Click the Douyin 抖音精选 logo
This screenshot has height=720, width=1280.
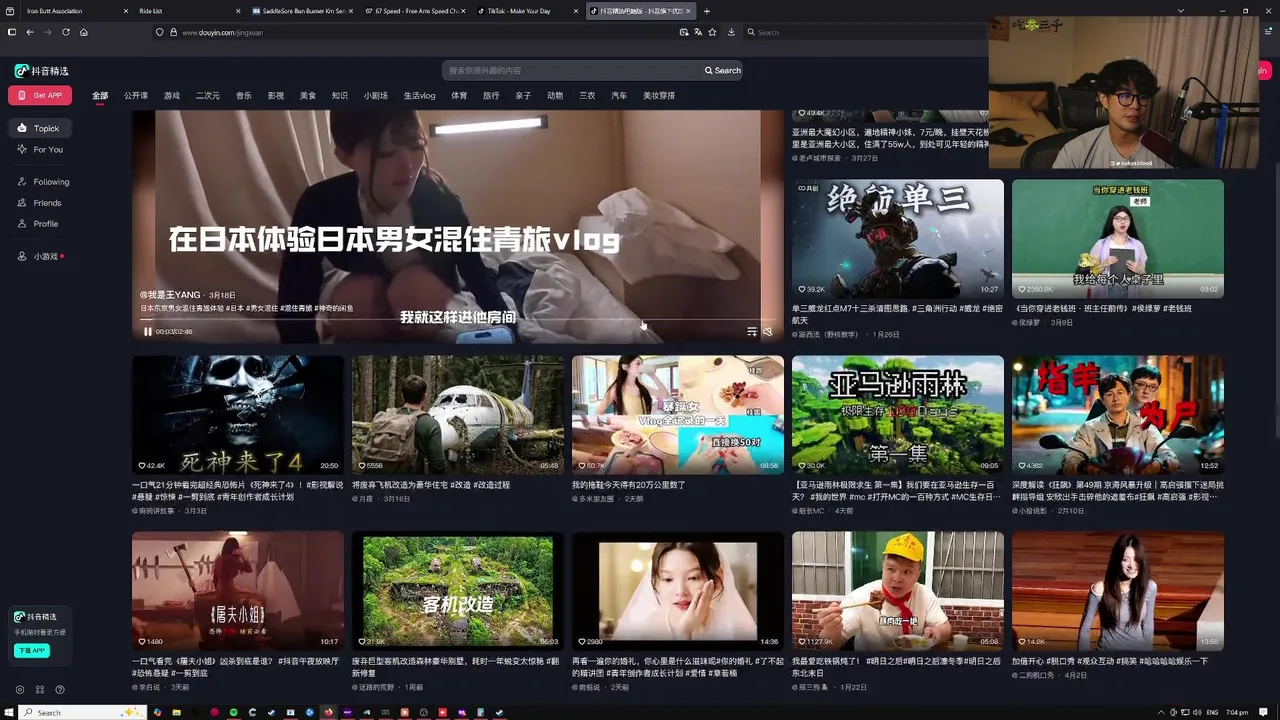click(42, 70)
